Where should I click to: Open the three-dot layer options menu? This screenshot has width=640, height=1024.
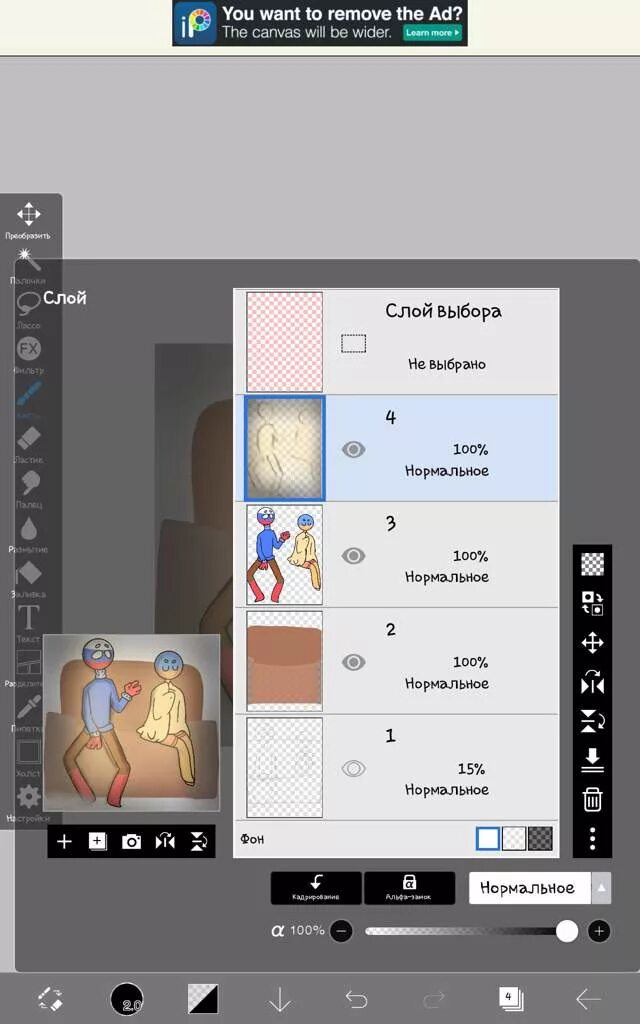tap(592, 839)
